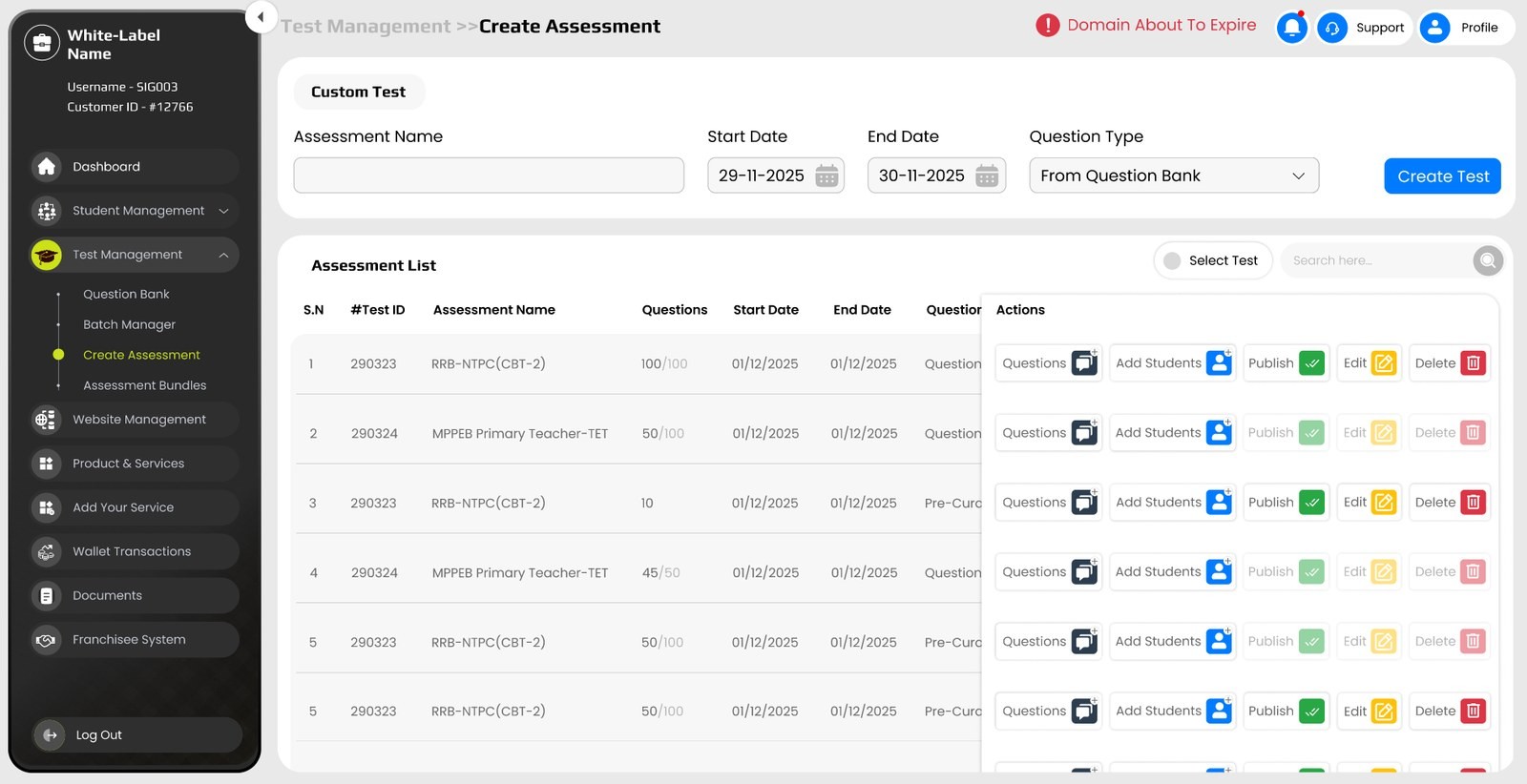The height and width of the screenshot is (784, 1527).
Task: Open Assessment Bundles submenu item
Action: click(x=144, y=385)
